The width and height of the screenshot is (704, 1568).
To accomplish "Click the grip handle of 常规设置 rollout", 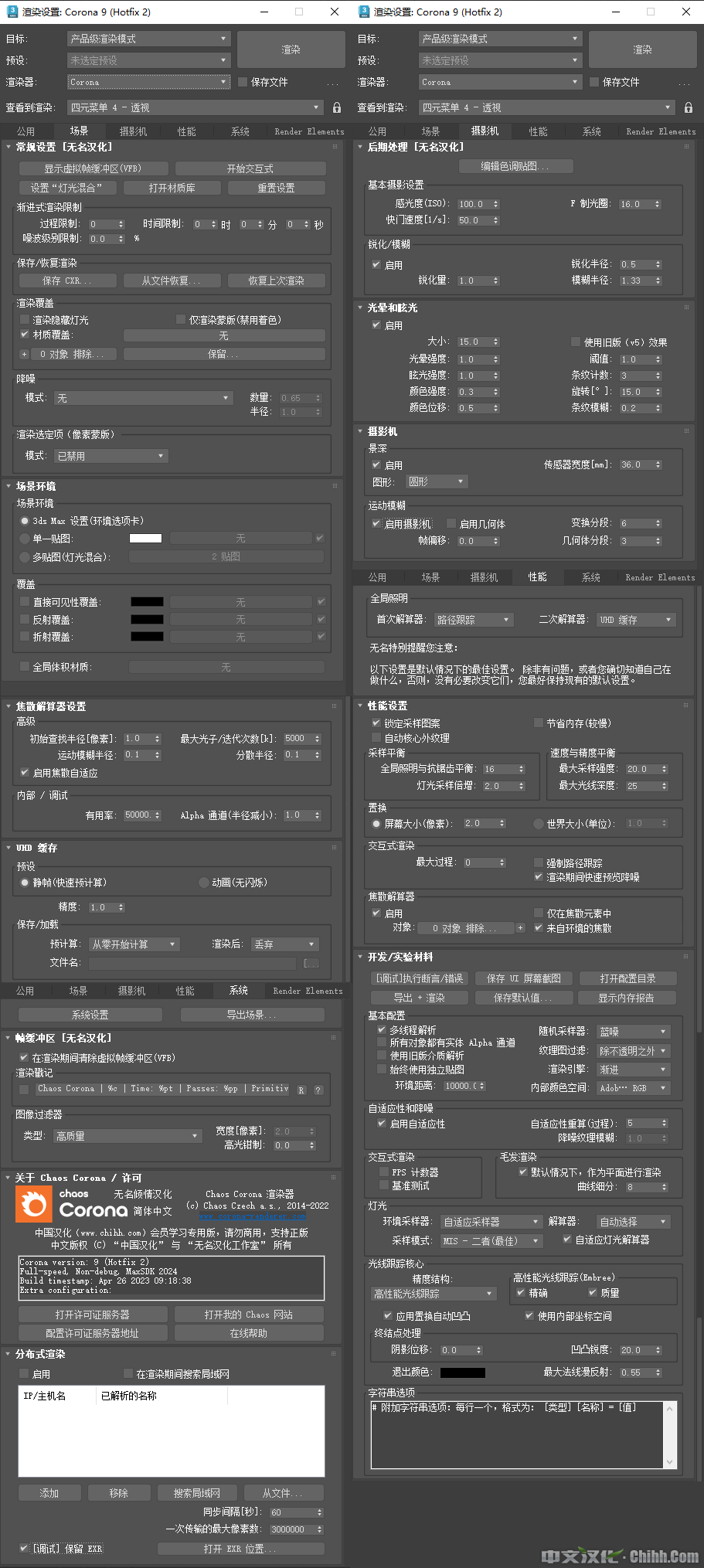I will (335, 147).
